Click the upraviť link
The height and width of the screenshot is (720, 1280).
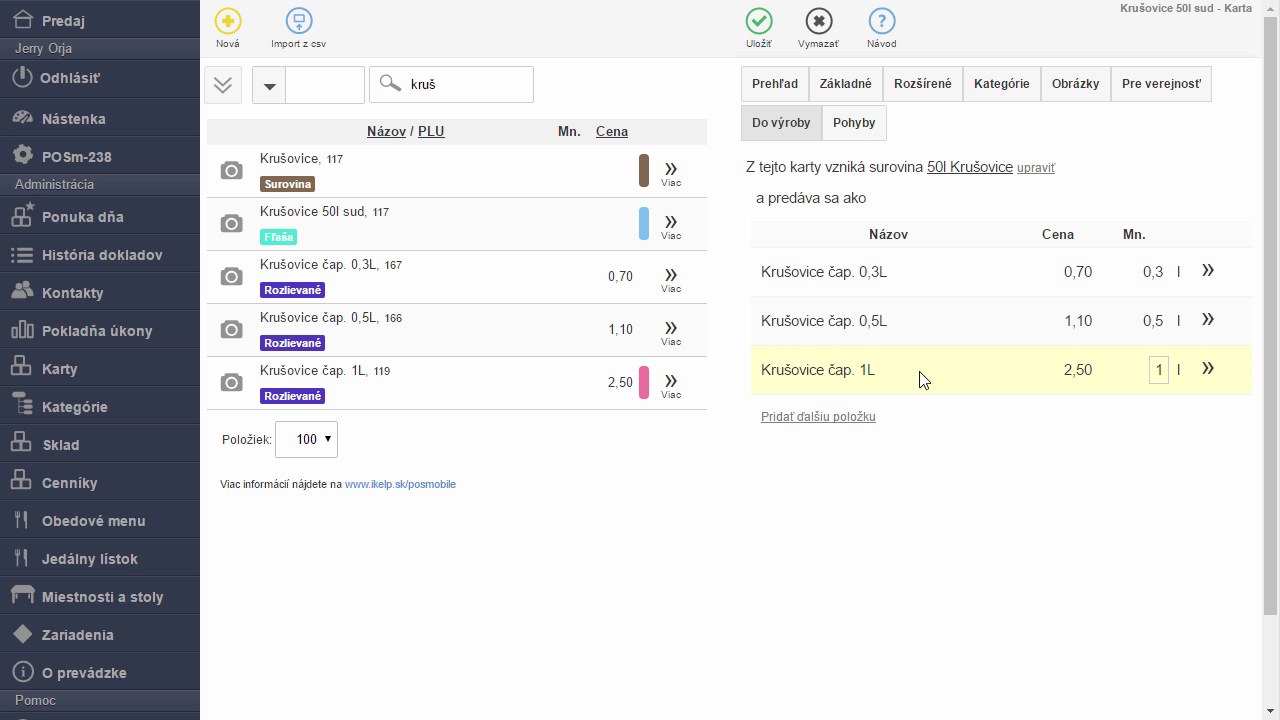click(x=1036, y=168)
